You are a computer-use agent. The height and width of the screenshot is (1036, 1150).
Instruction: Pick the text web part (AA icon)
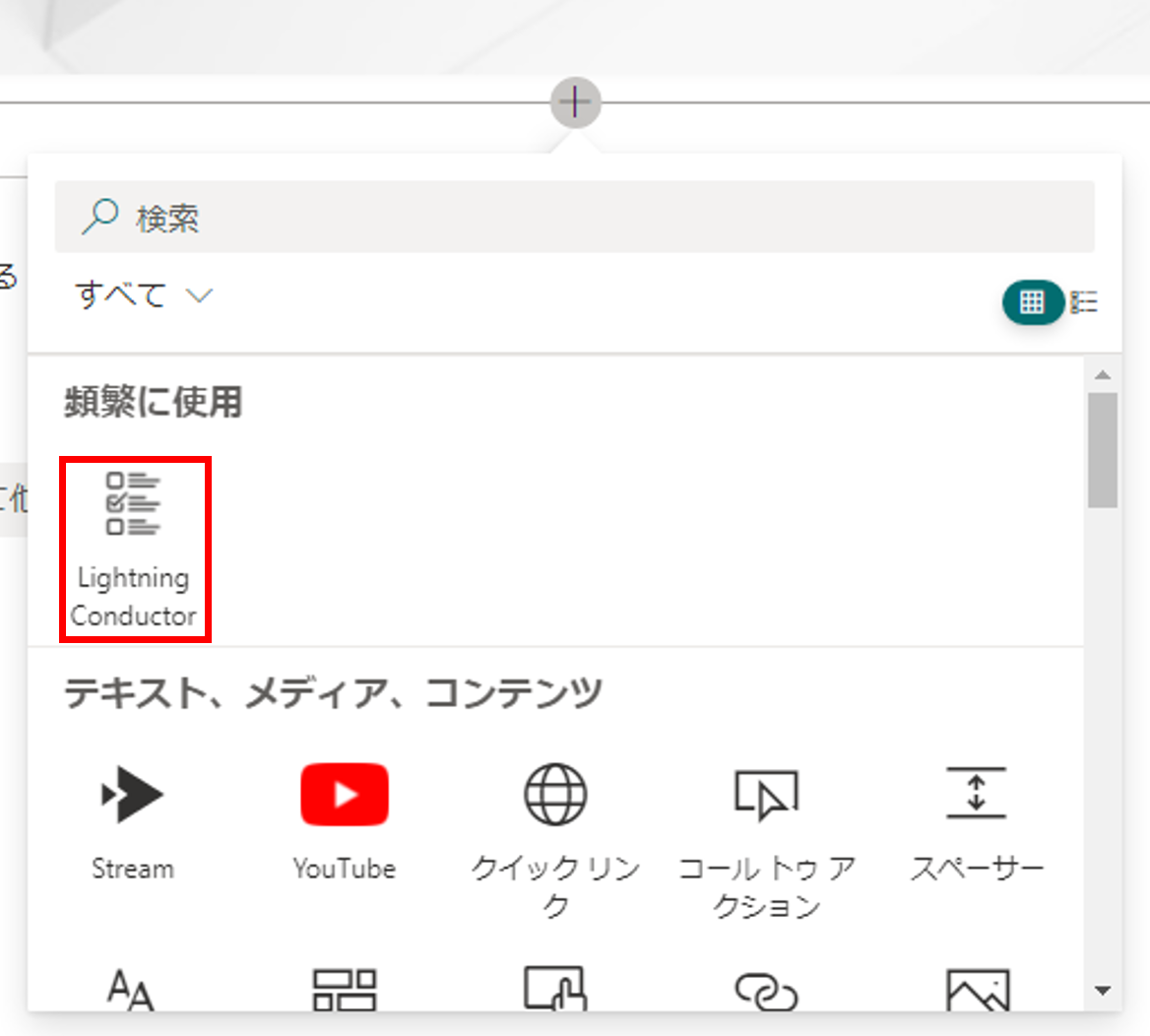[x=131, y=989]
